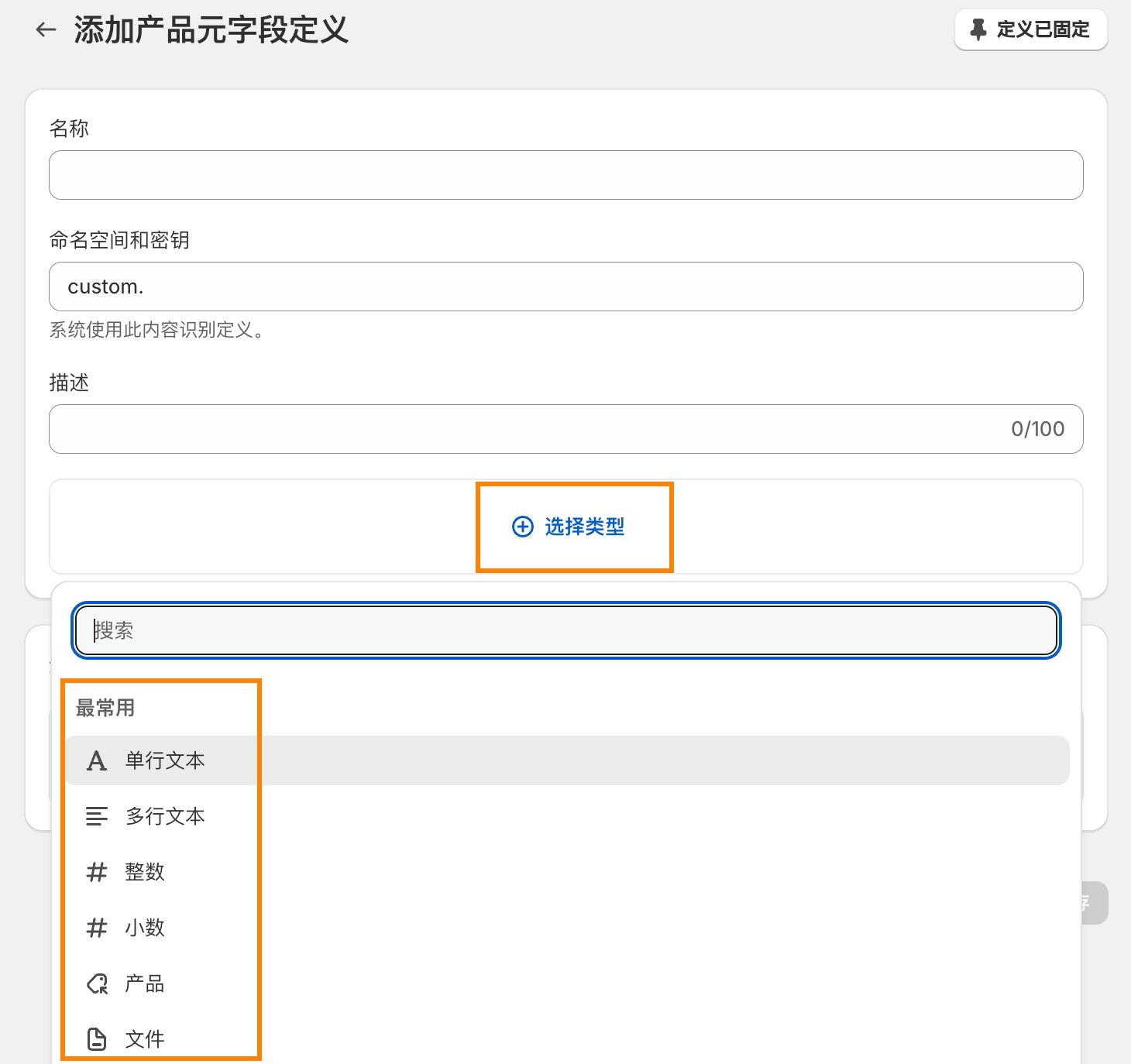The height and width of the screenshot is (1064, 1131).
Task: Select the 文件 type option
Action: [x=146, y=1039]
